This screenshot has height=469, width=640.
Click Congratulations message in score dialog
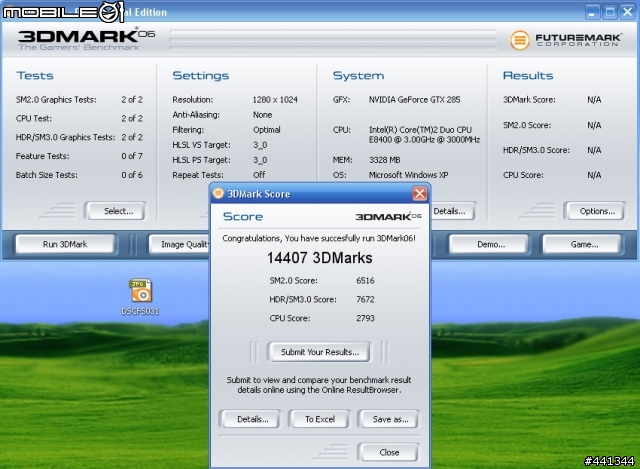[319, 238]
